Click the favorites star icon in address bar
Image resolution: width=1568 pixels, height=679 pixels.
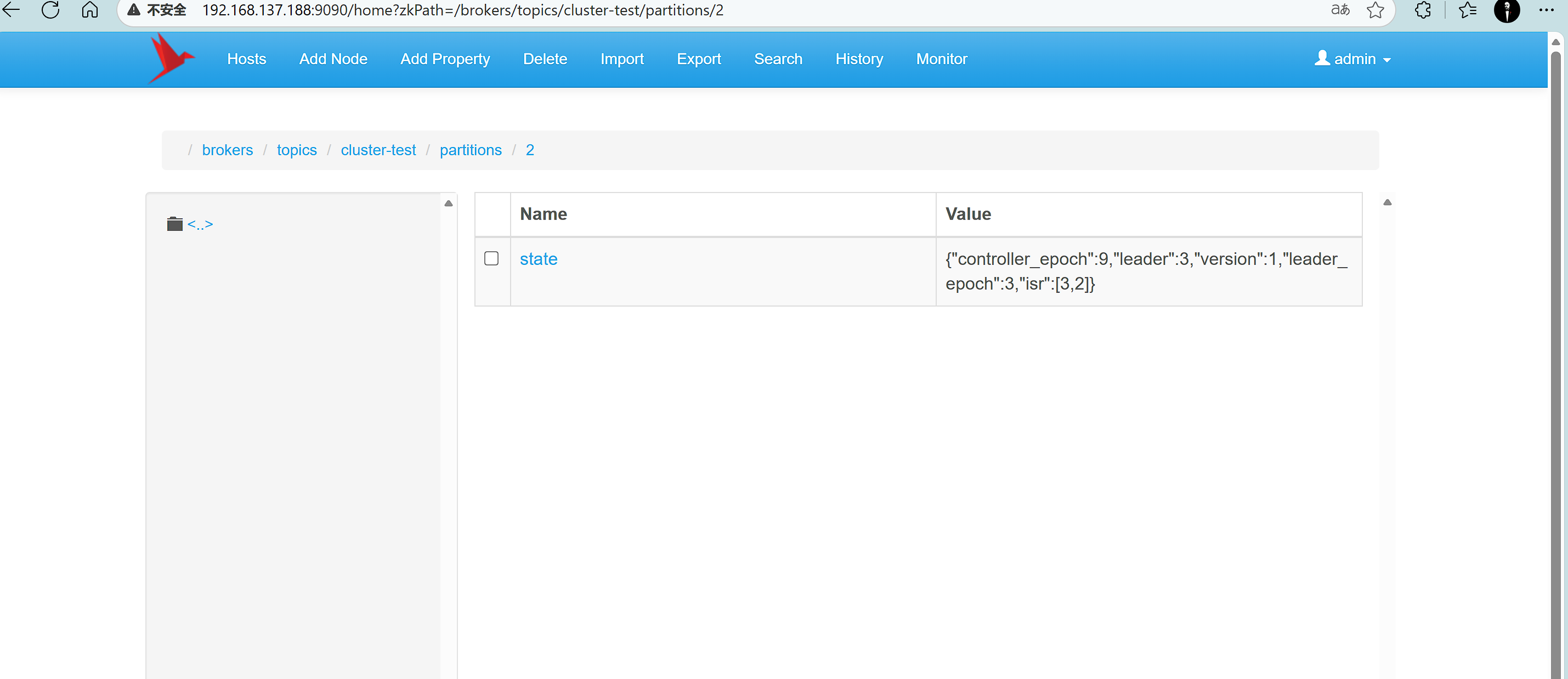tap(1375, 10)
